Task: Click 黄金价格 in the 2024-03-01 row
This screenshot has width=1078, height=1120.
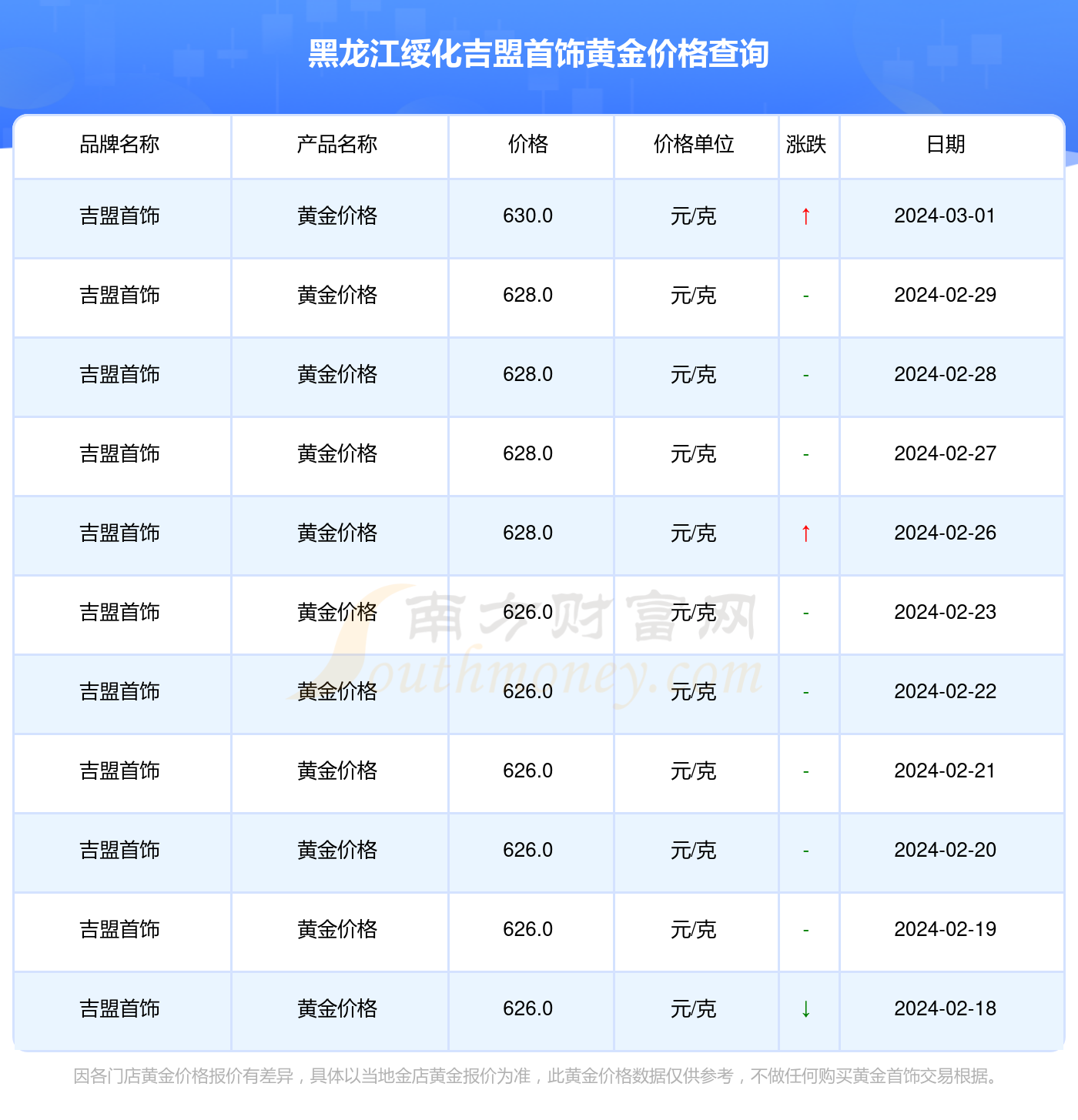Action: tap(337, 216)
